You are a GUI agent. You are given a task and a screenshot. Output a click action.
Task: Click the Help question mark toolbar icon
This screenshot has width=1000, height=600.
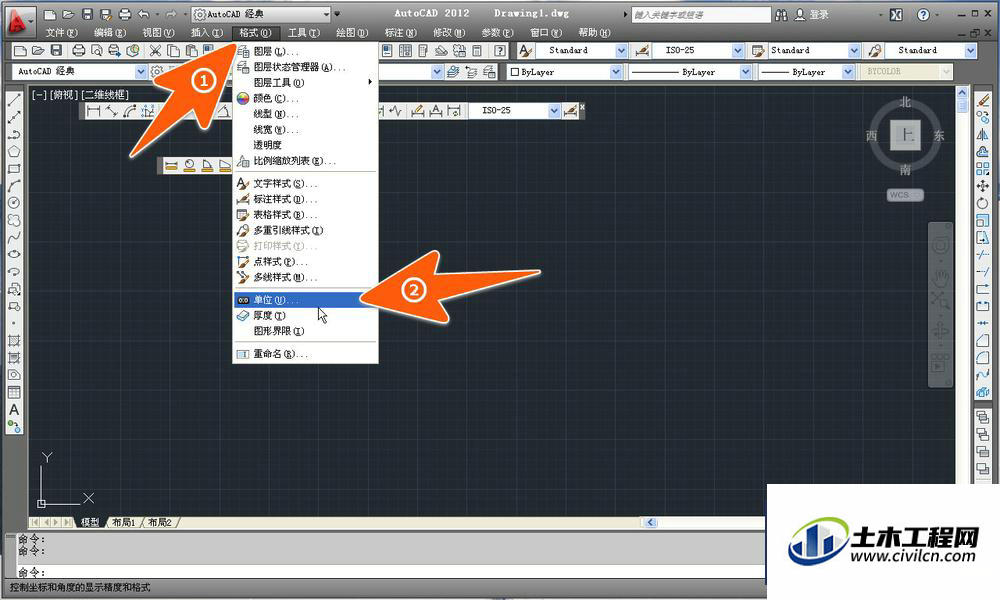pos(501,50)
